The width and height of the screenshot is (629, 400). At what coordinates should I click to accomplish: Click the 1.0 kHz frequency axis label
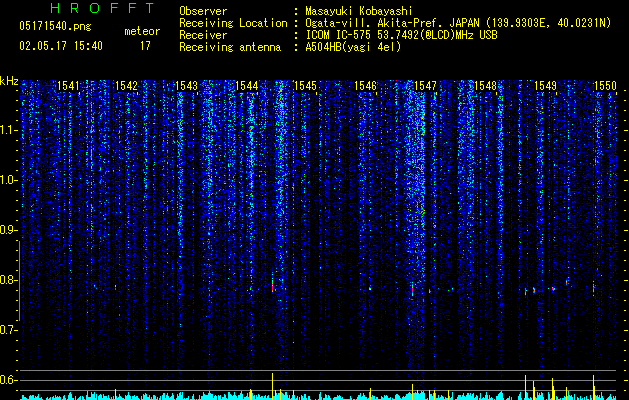pyautogui.click(x=9, y=180)
